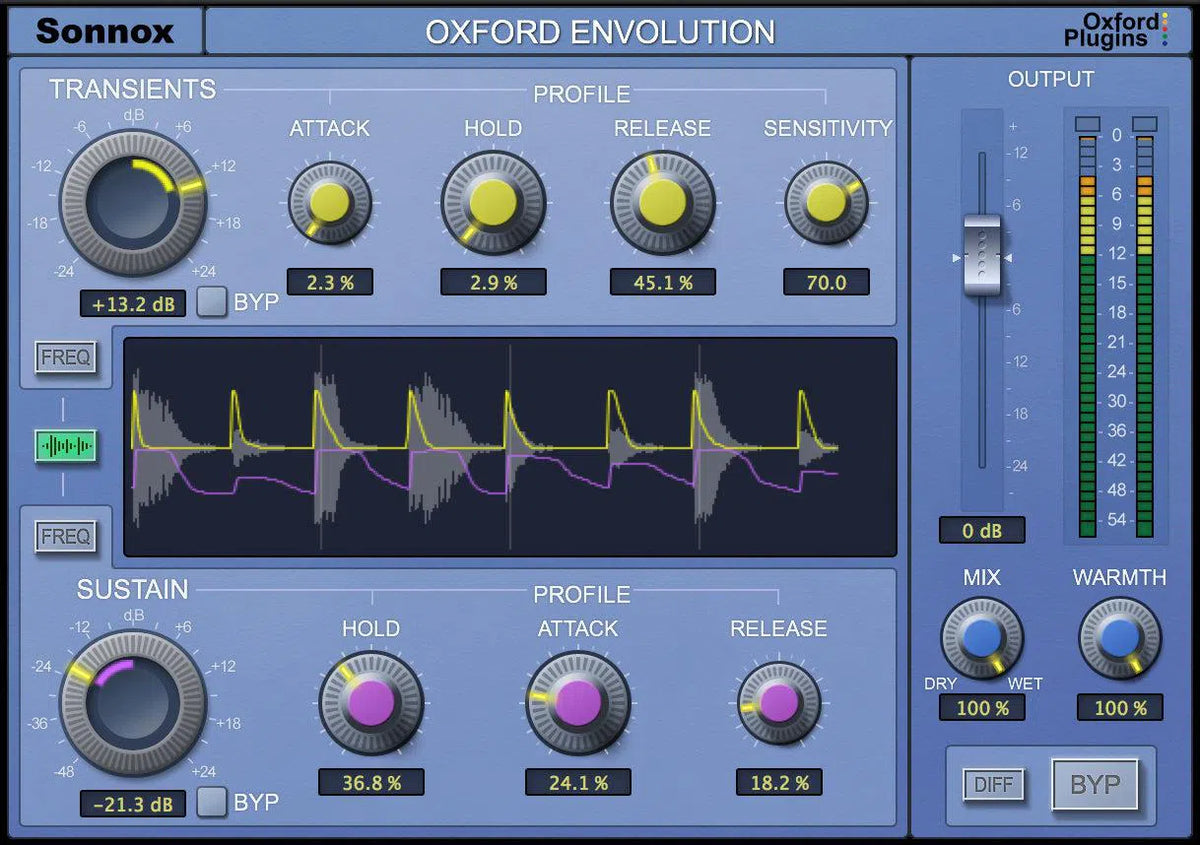
Task: Enable the Transients BYP bypass
Action: click(x=212, y=301)
